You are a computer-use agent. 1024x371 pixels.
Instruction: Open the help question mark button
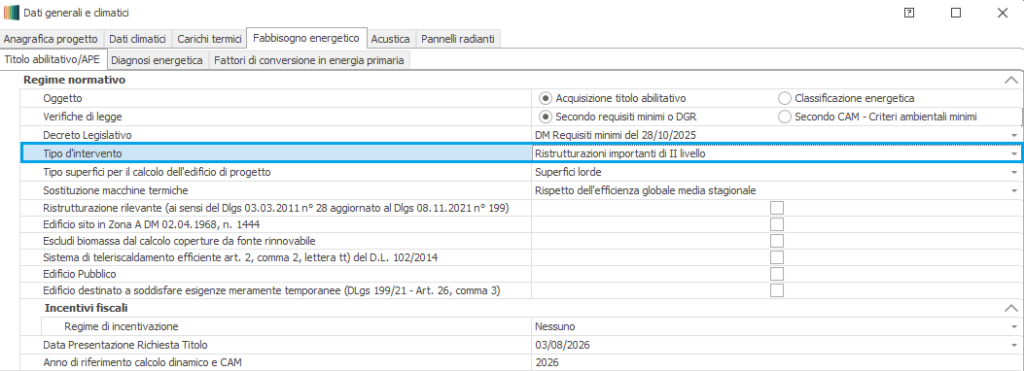(x=909, y=12)
